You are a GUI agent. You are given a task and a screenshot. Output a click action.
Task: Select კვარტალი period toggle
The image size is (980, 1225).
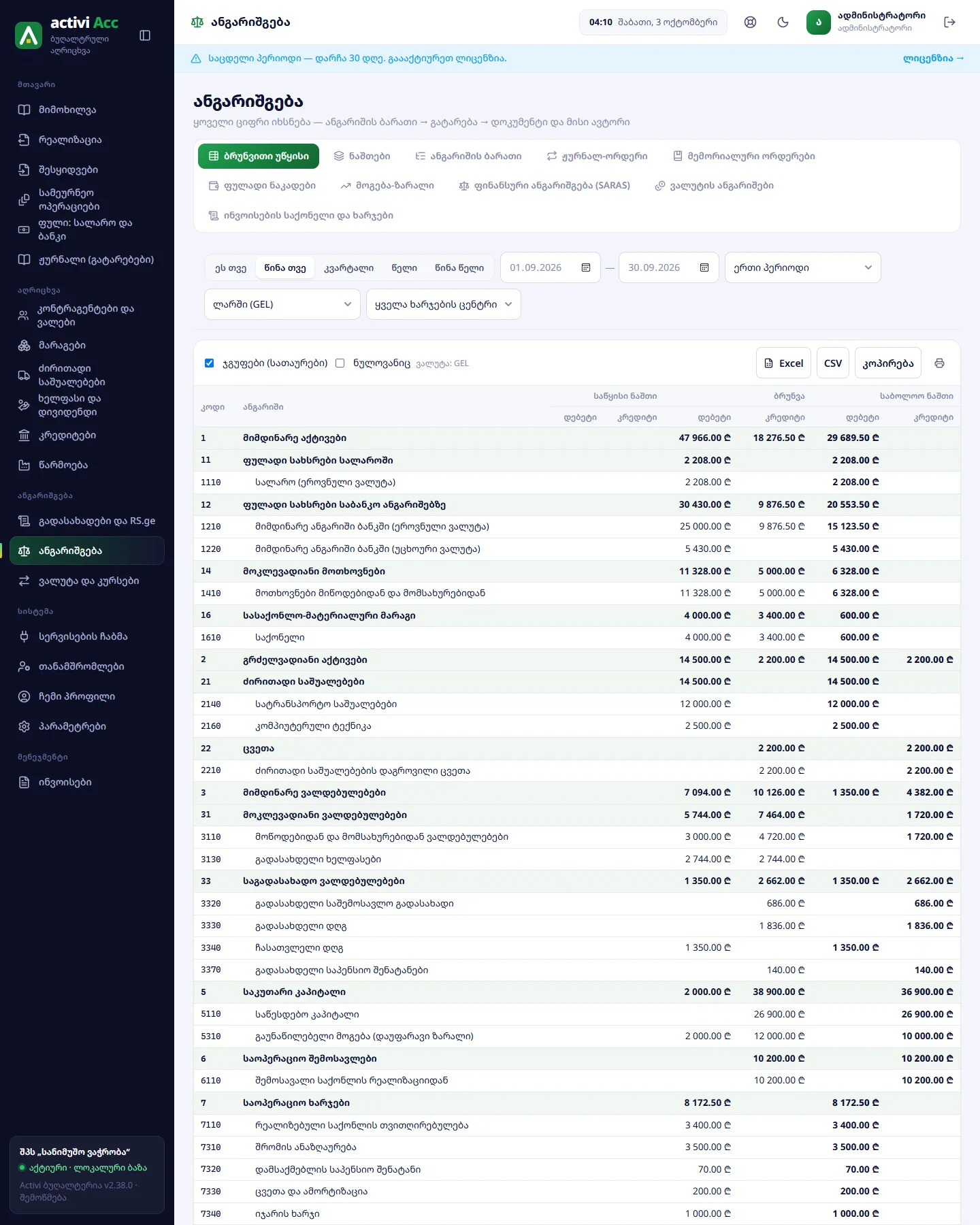tap(349, 267)
